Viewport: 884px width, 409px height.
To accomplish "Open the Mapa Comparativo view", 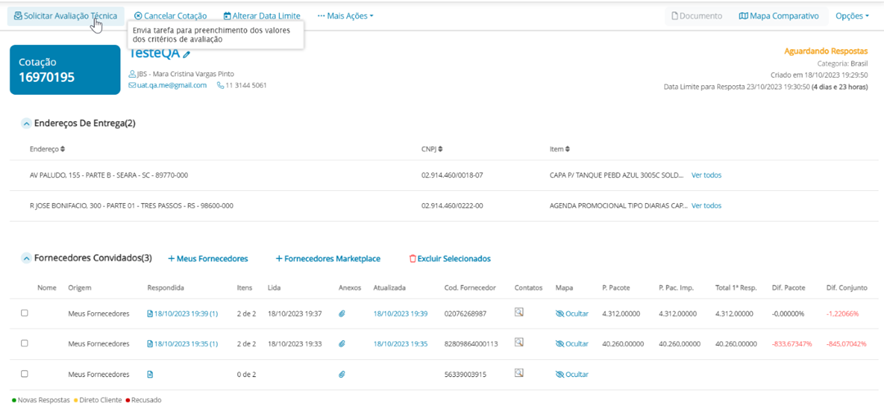I will tap(778, 16).
